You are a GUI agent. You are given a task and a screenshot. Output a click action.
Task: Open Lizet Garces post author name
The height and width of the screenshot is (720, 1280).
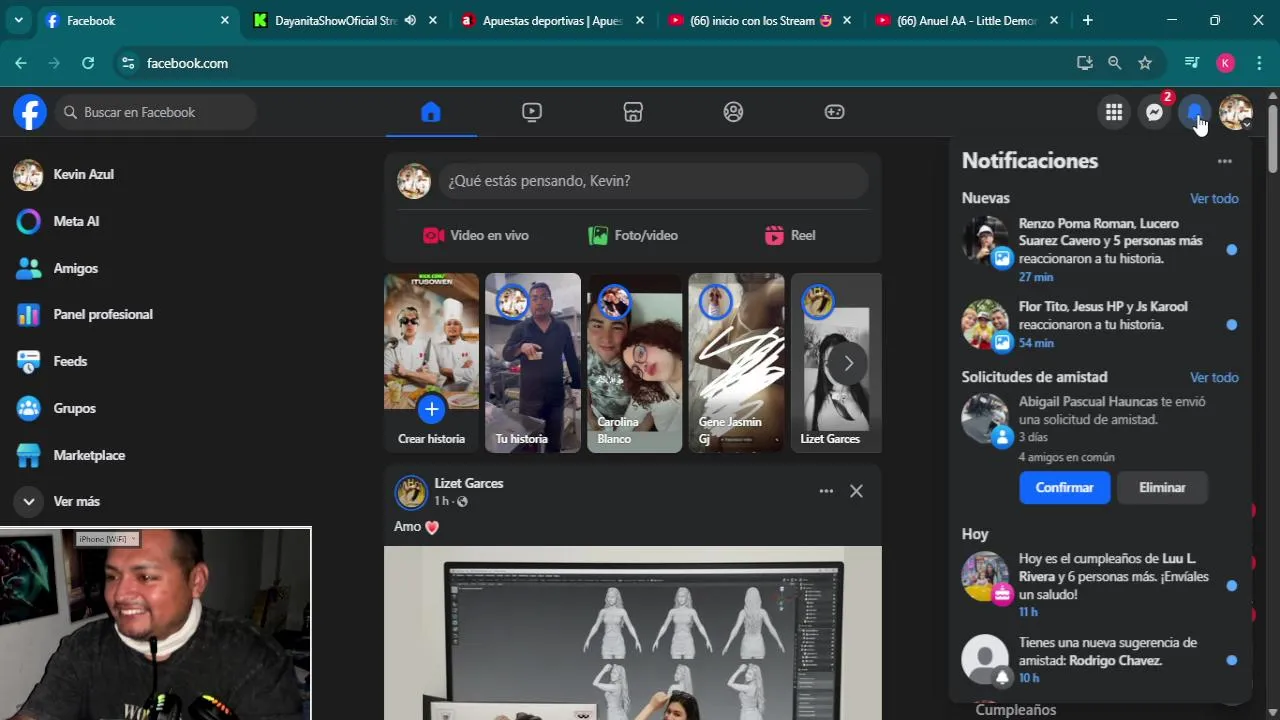point(468,483)
